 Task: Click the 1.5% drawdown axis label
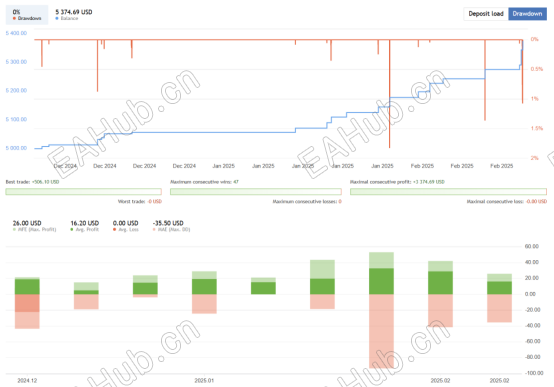pos(537,128)
